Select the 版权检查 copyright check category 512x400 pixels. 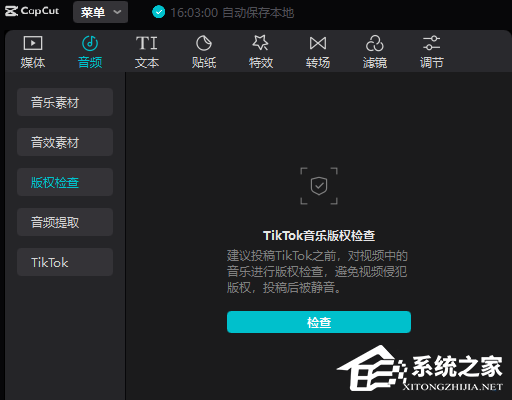[65, 182]
